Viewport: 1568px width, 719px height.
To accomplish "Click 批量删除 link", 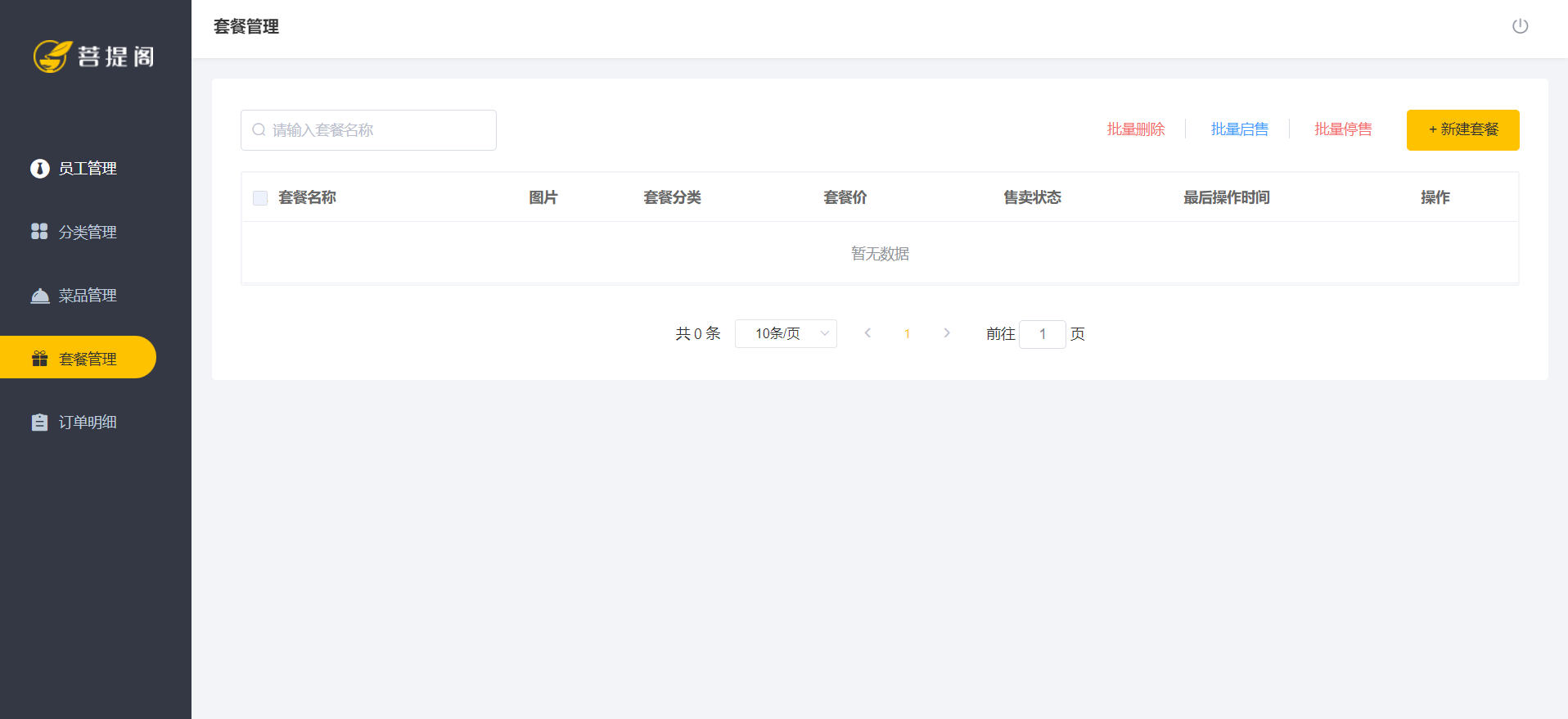I will (1136, 129).
